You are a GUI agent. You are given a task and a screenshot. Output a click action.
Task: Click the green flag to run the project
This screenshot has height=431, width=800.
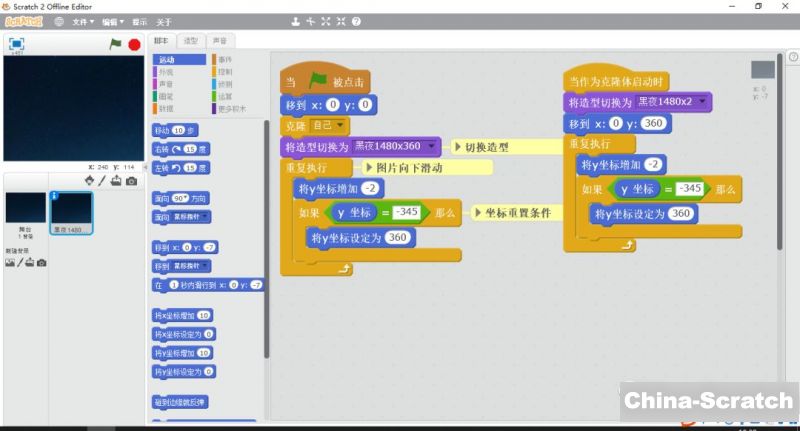(115, 44)
